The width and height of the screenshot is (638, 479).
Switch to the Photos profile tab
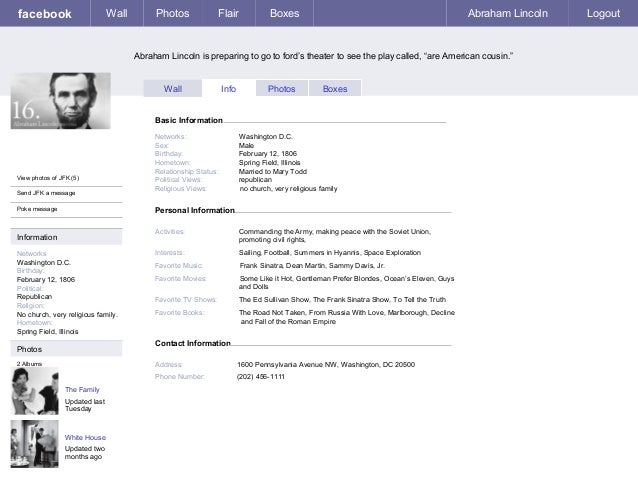pyautogui.click(x=282, y=89)
